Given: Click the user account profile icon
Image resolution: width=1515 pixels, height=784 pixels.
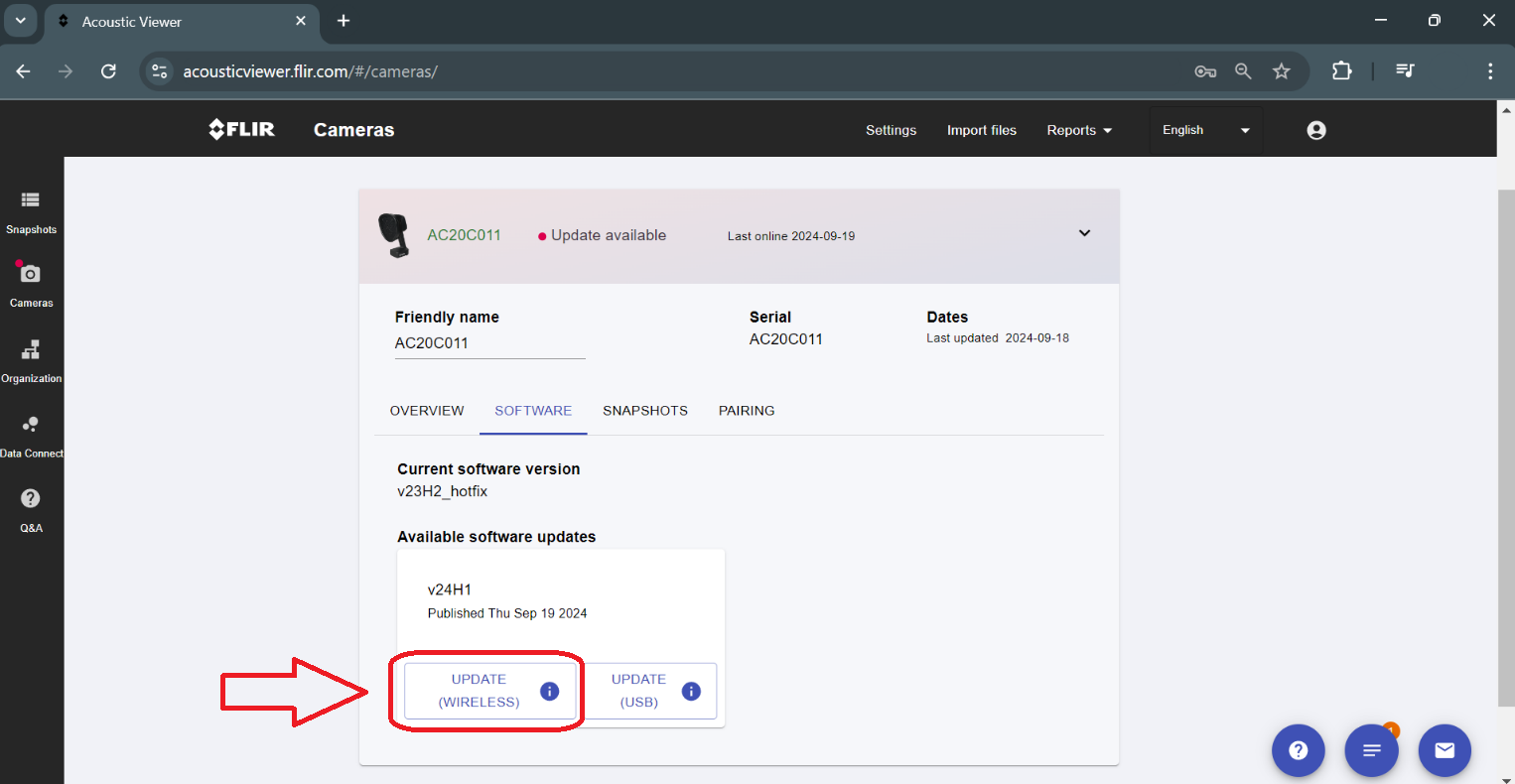Looking at the screenshot, I should click(x=1316, y=130).
